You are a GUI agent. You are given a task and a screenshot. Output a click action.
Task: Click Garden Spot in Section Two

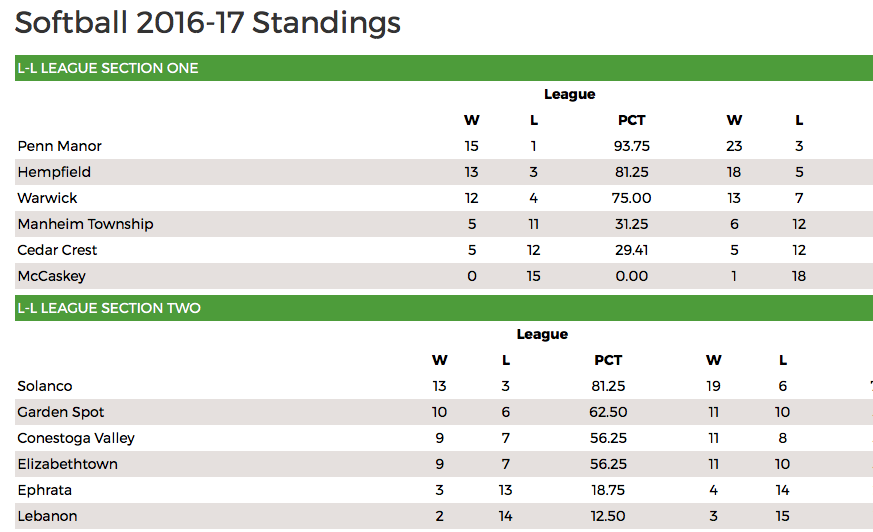coord(61,412)
